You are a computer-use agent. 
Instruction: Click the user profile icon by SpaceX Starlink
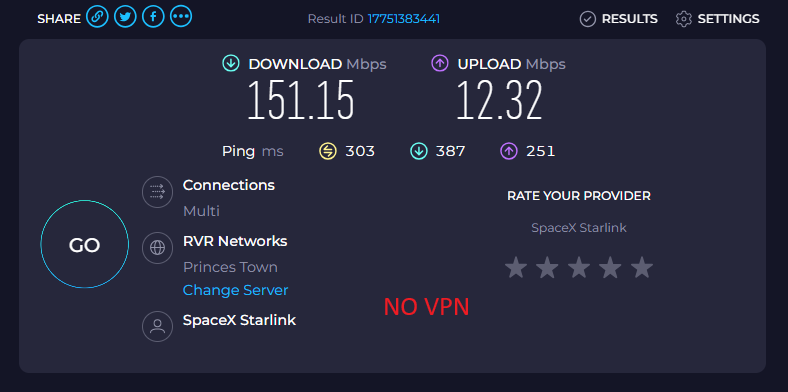157,327
